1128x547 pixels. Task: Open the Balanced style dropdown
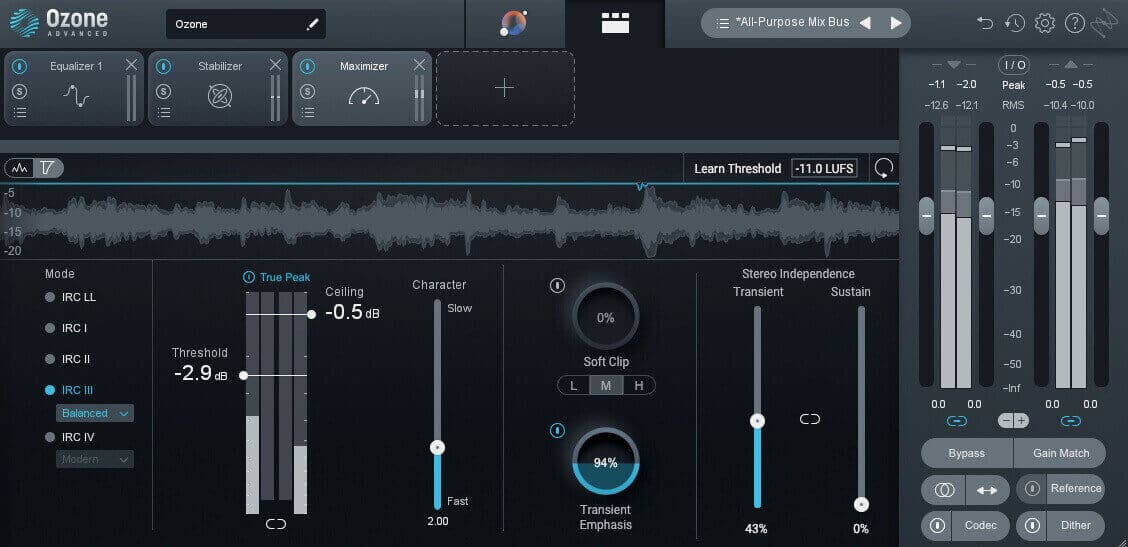[x=95, y=413]
